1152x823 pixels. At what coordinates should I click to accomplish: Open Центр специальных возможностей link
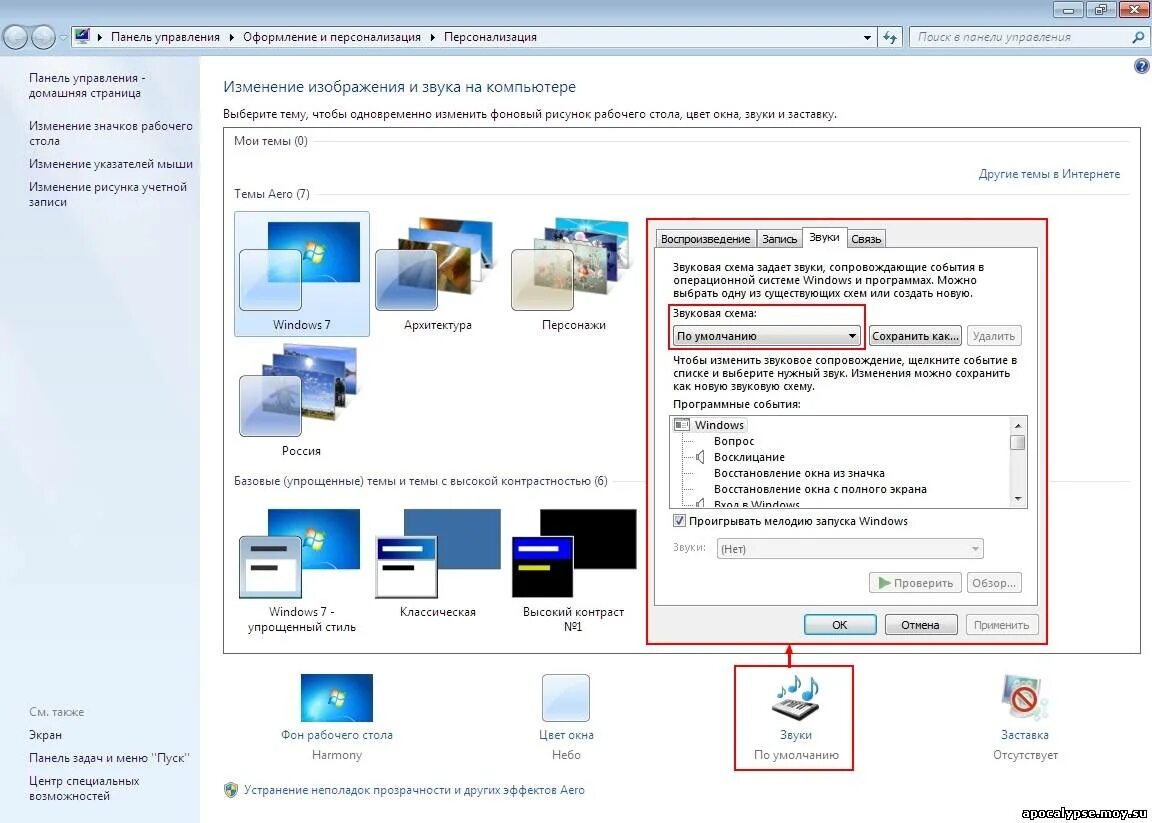(x=84, y=788)
